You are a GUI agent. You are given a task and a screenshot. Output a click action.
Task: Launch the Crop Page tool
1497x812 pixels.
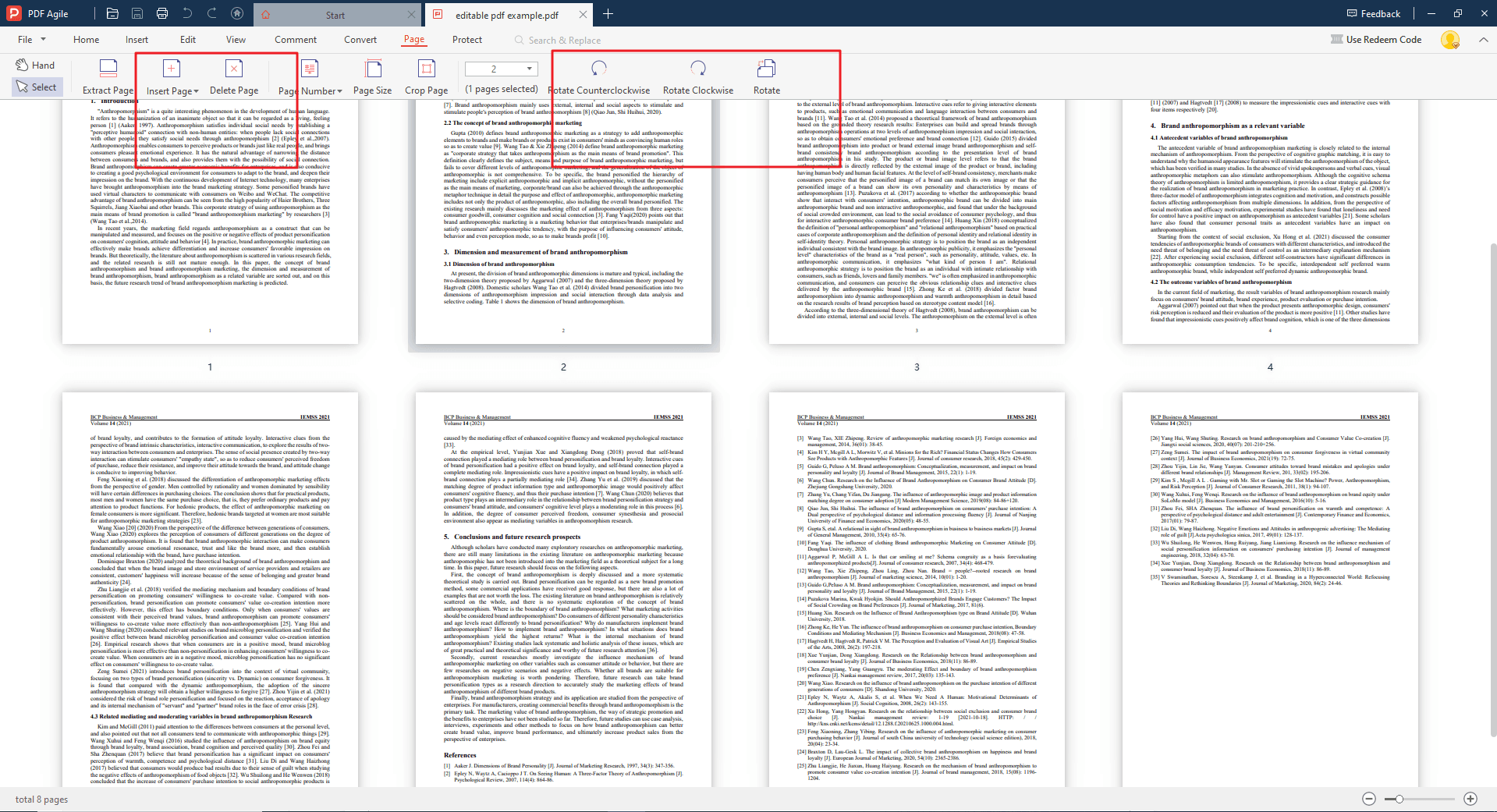pyautogui.click(x=427, y=76)
